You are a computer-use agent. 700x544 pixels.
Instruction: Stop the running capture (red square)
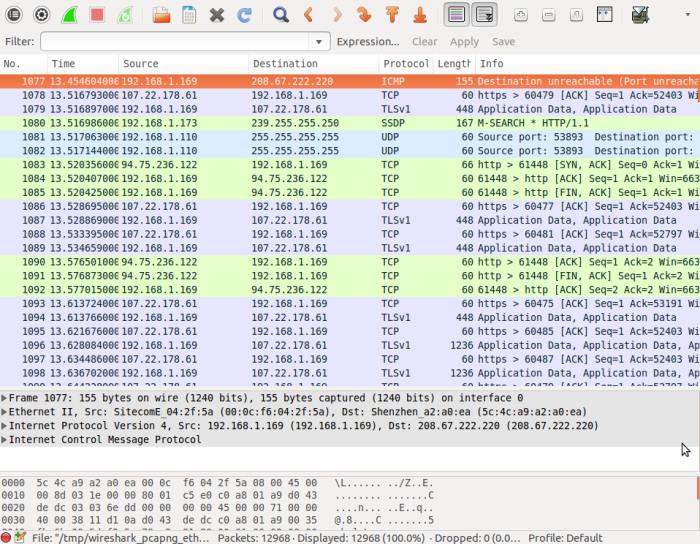[97, 15]
